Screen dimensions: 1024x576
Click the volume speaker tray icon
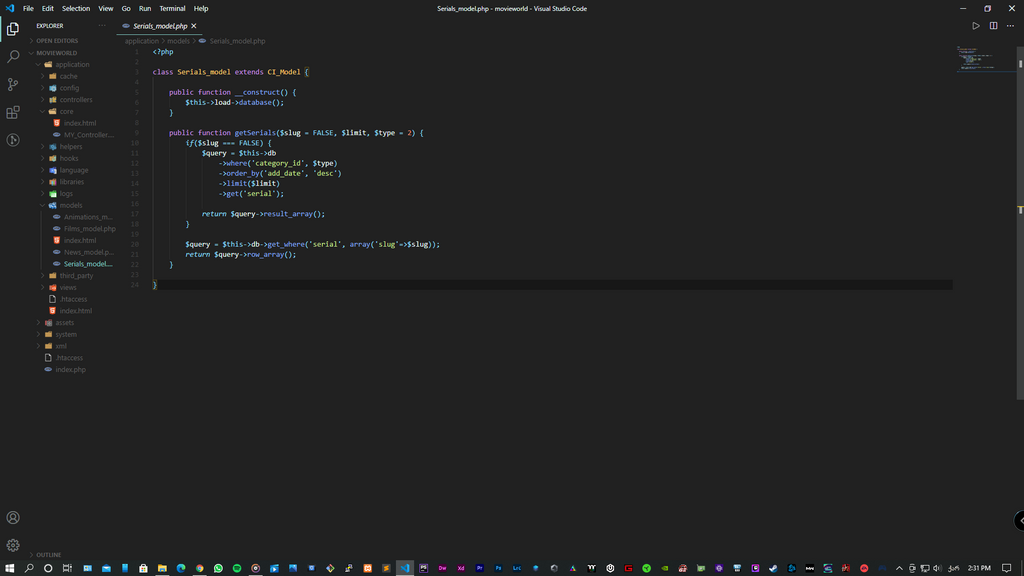(937, 568)
